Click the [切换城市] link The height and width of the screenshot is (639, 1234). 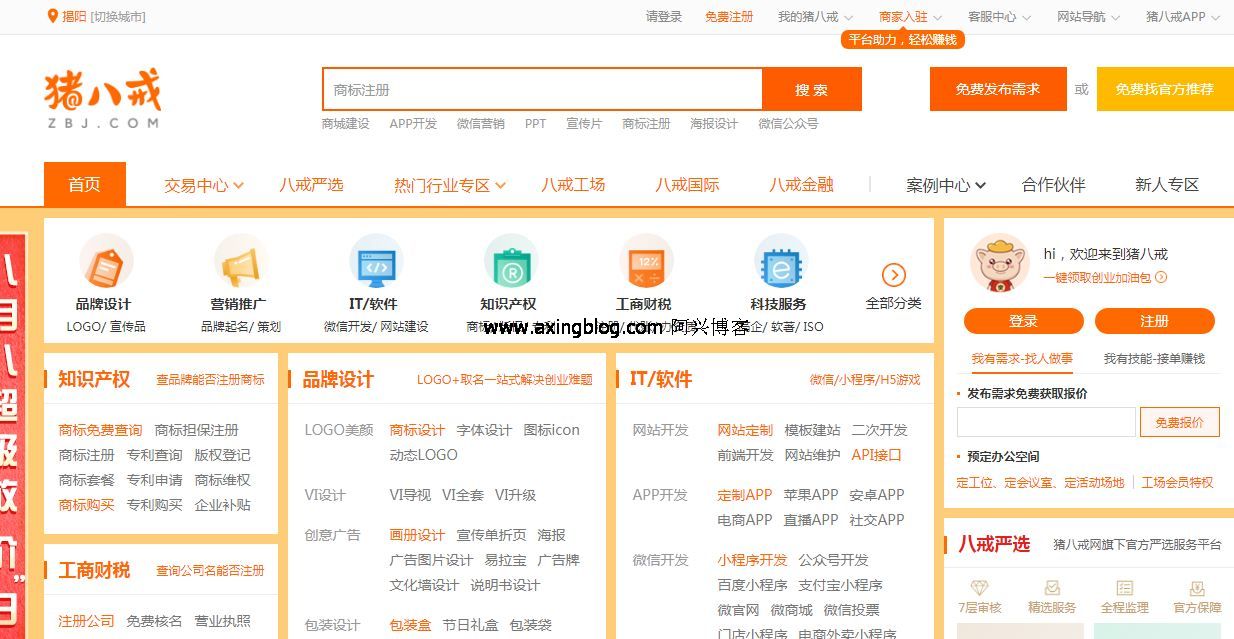[x=118, y=17]
